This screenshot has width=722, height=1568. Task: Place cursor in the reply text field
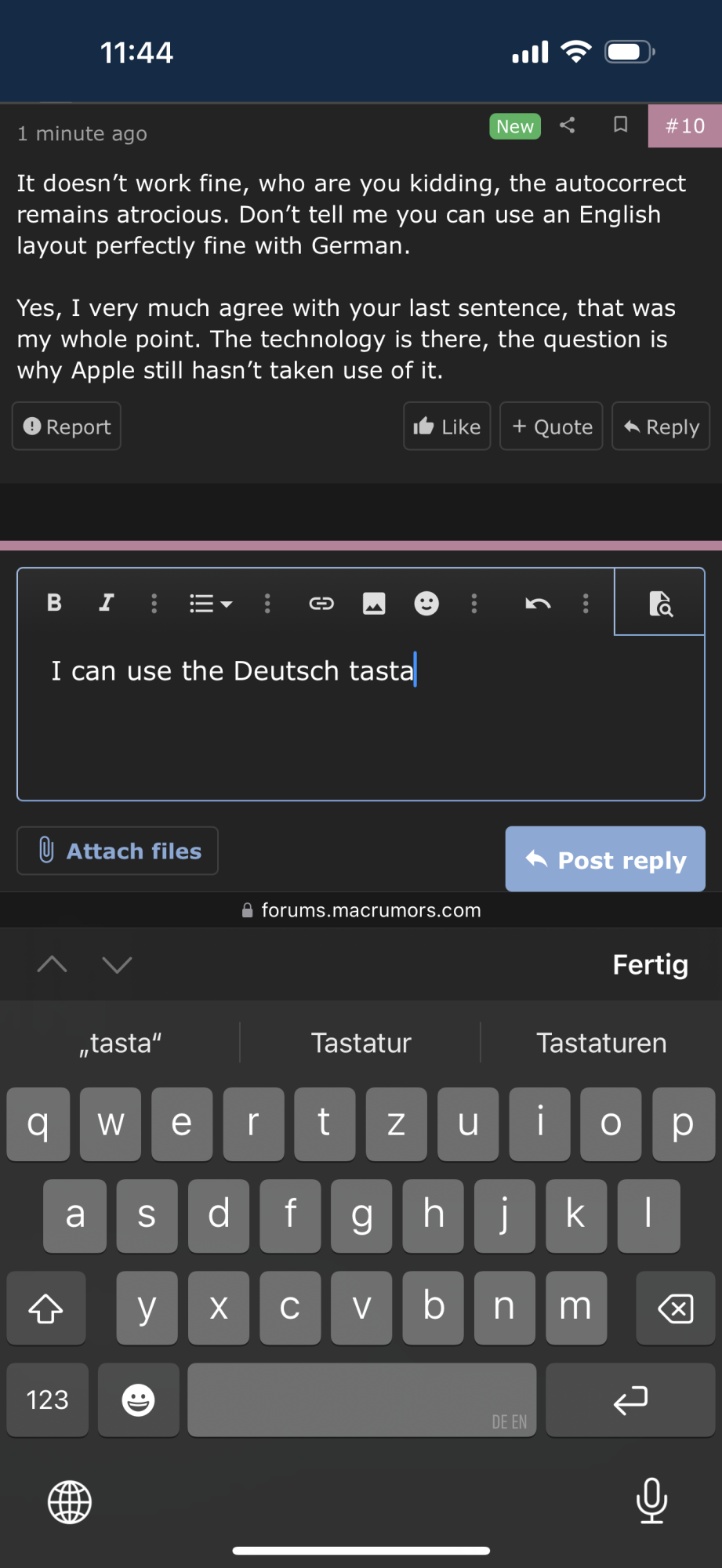tap(361, 717)
